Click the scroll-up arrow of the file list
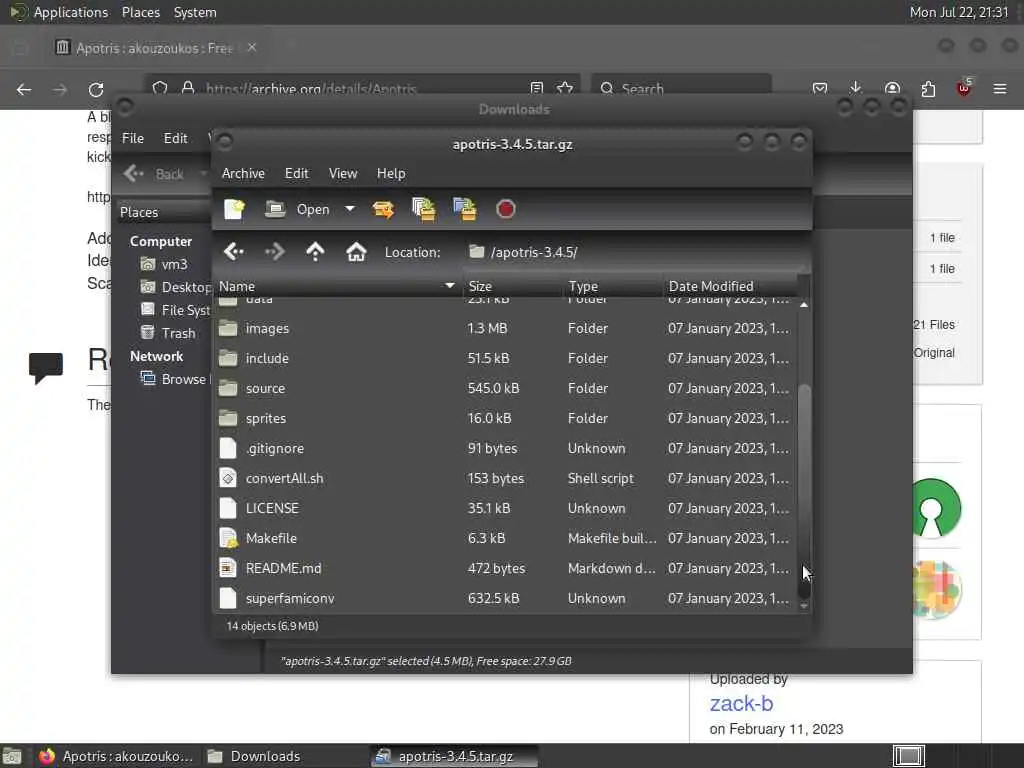1024x768 pixels. coord(804,305)
